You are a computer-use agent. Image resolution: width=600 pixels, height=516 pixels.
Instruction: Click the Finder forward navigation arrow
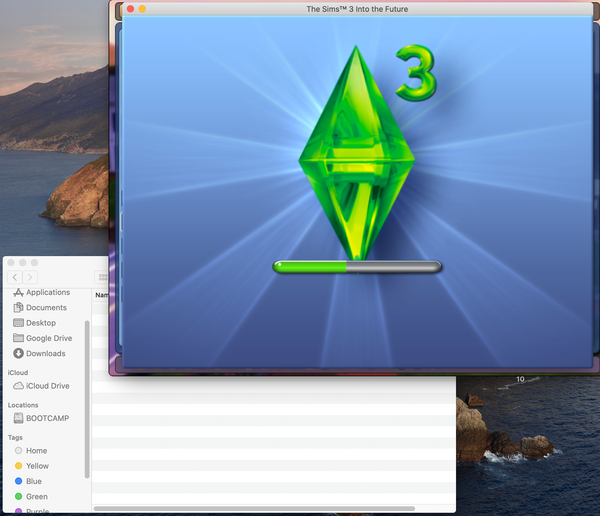(x=30, y=277)
